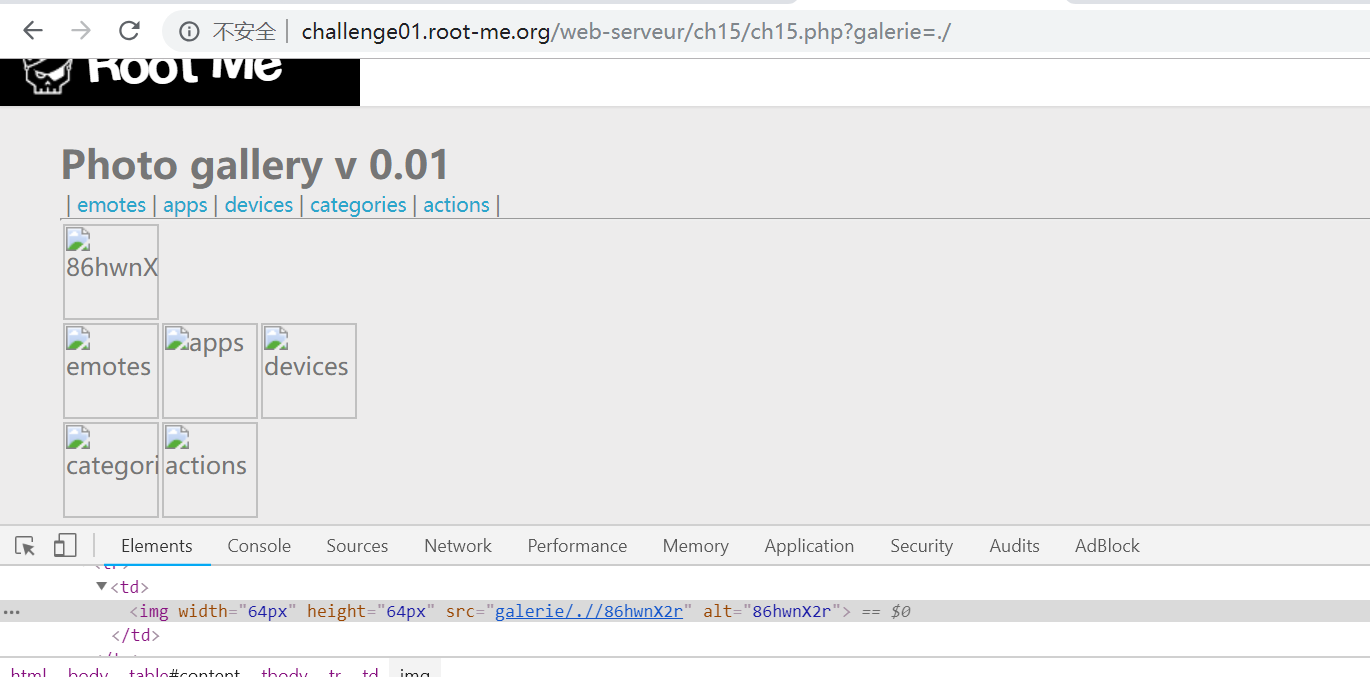This screenshot has width=1370, height=677.
Task: Select table#content in the DOM breadcrumb
Action: point(184,672)
